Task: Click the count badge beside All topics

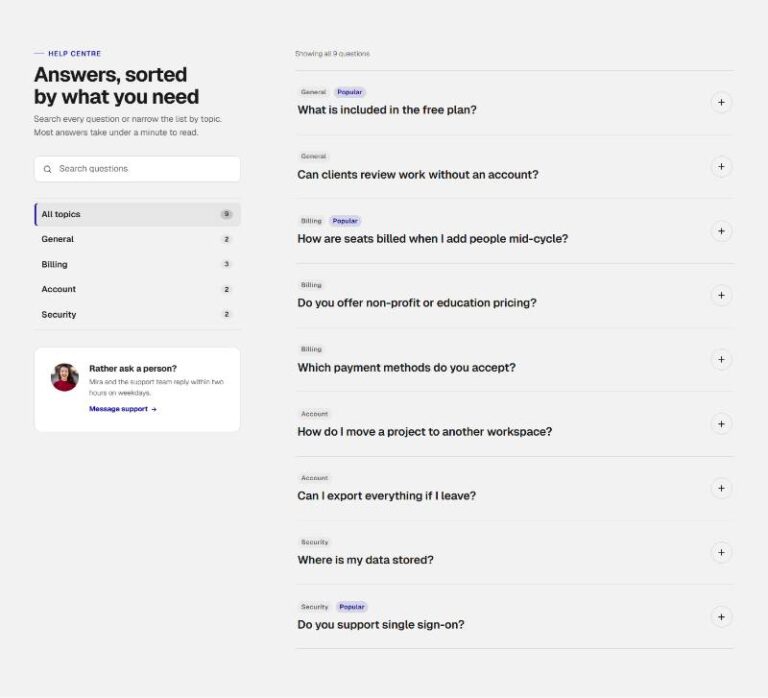Action: 226,214
